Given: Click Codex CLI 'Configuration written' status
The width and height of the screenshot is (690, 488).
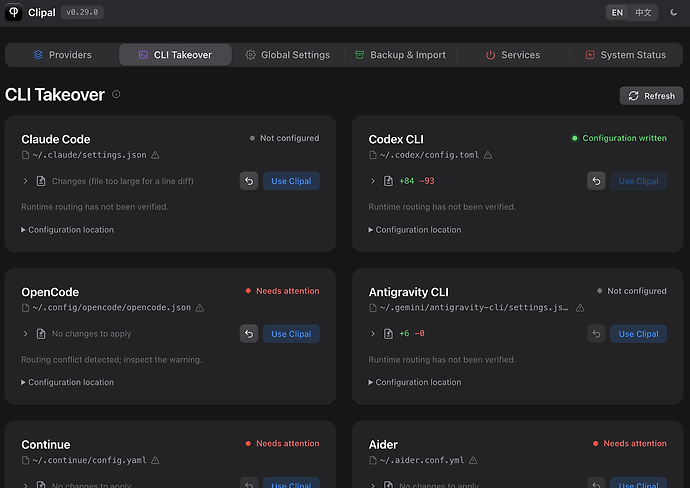Looking at the screenshot, I should (x=619, y=138).
